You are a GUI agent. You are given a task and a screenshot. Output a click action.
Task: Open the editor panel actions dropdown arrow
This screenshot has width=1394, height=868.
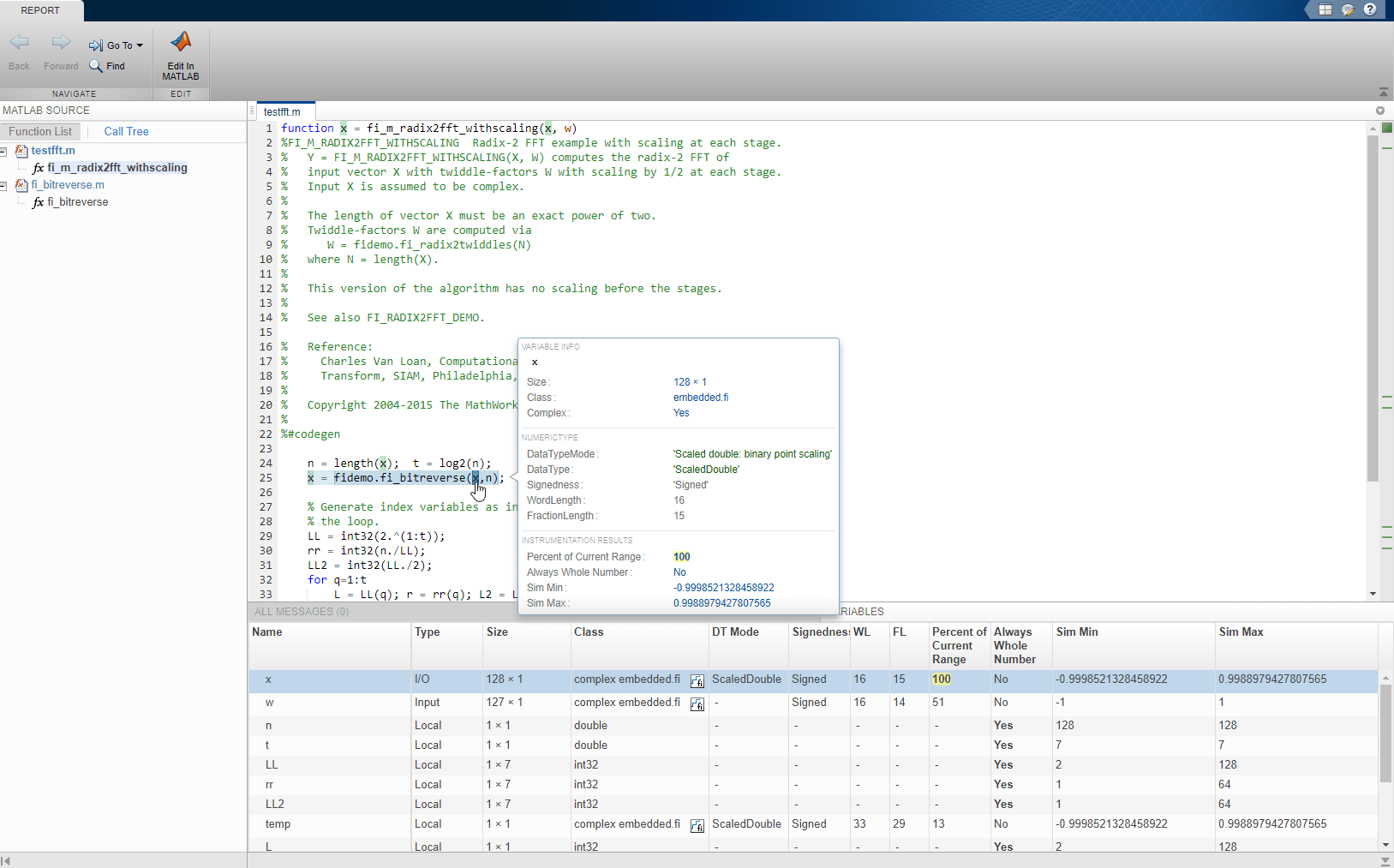(1379, 111)
